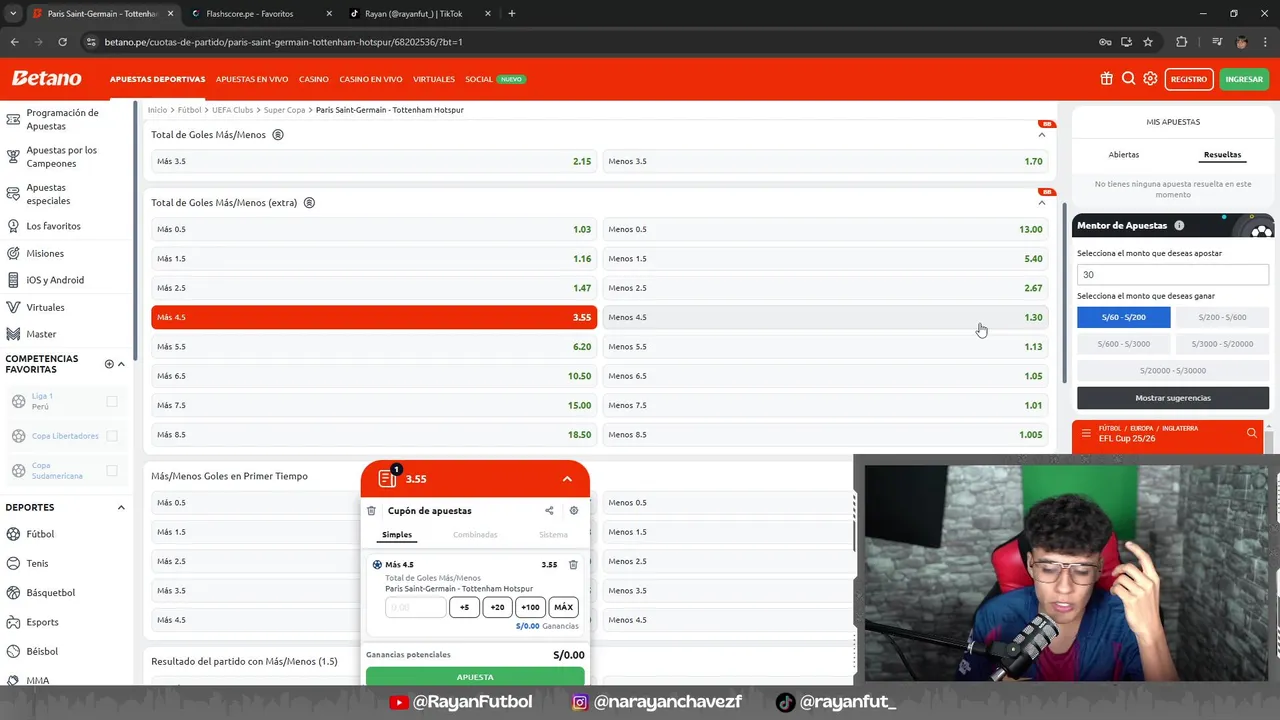Collapse the Deportes section

click(x=121, y=508)
